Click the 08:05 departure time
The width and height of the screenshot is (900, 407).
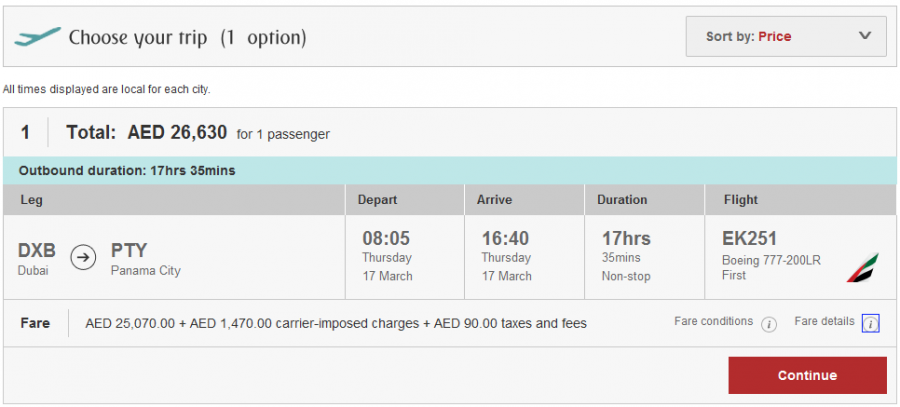tap(385, 239)
